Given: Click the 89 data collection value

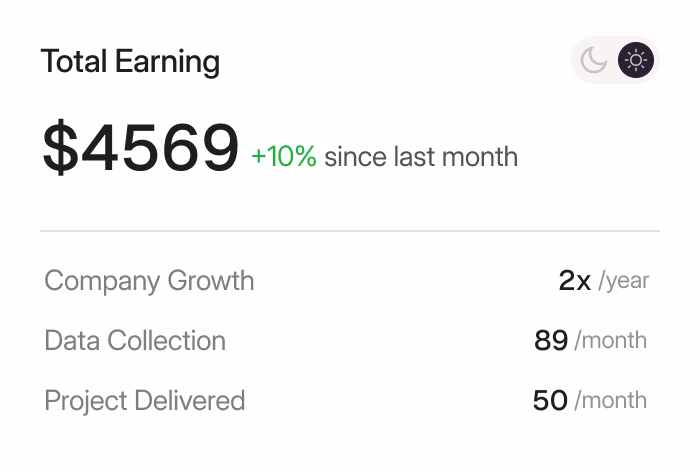Looking at the screenshot, I should (551, 341).
